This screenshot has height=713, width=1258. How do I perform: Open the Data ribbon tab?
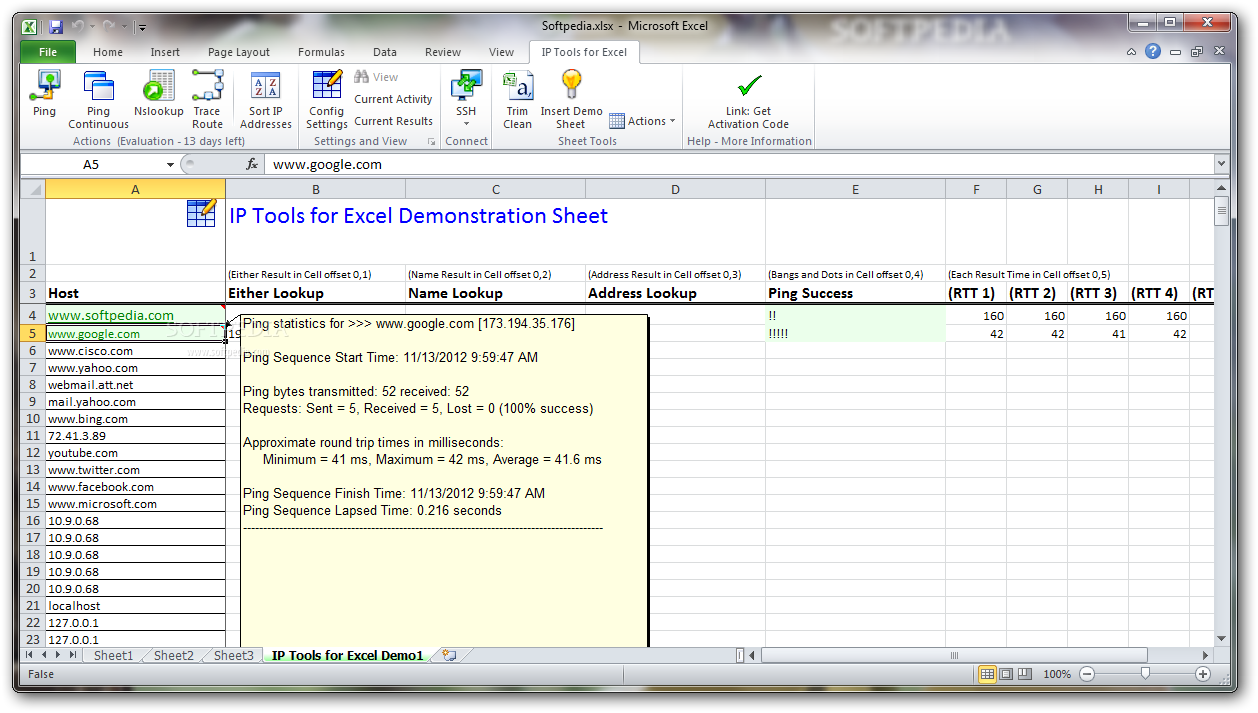tap(385, 52)
